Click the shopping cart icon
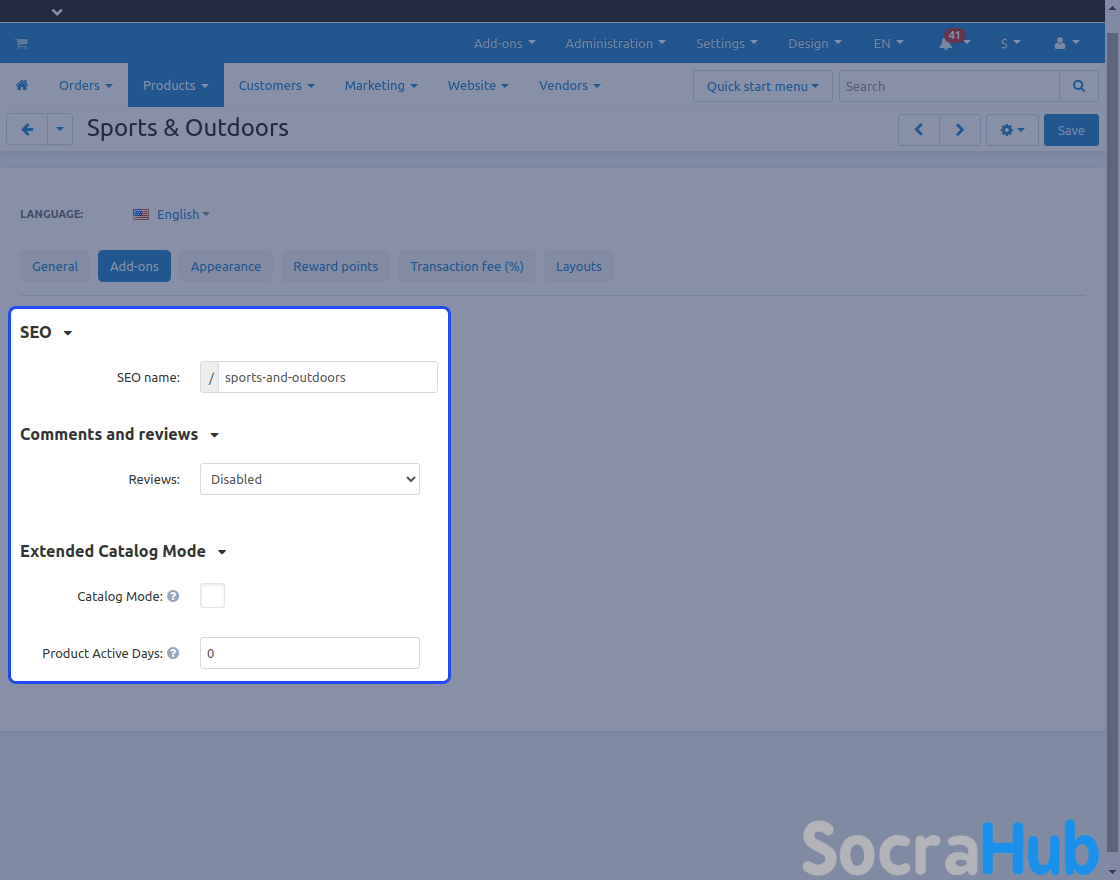The height and width of the screenshot is (880, 1120). coord(21,44)
